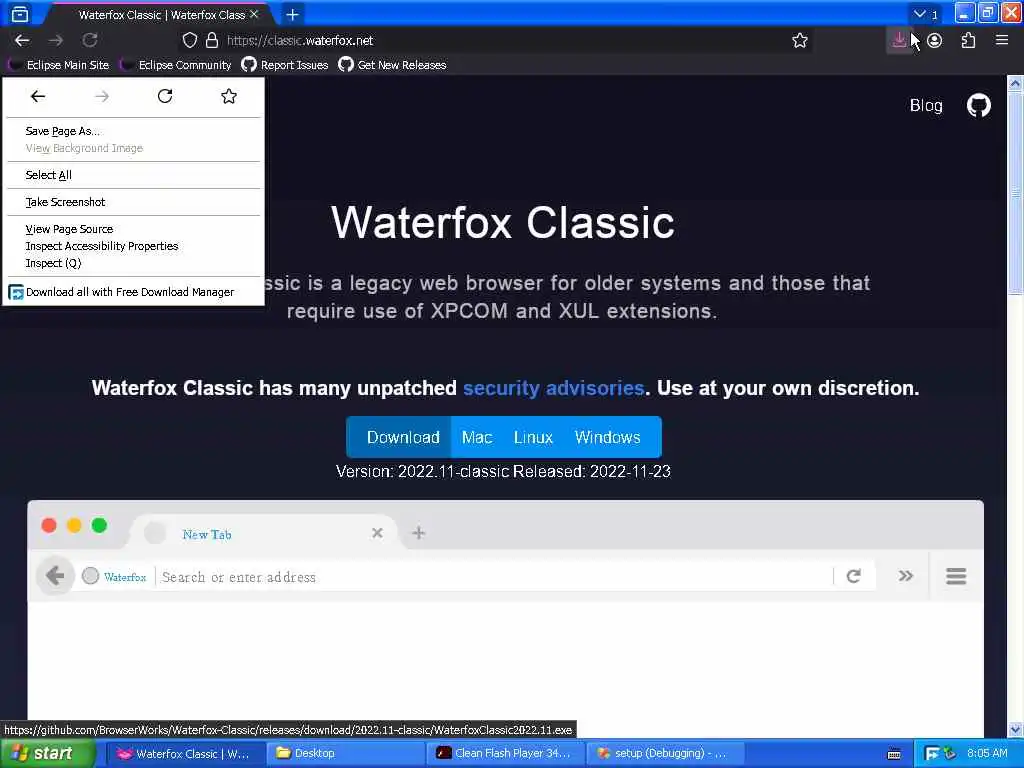Click the browser forward arrow in toolbar

click(x=56, y=40)
